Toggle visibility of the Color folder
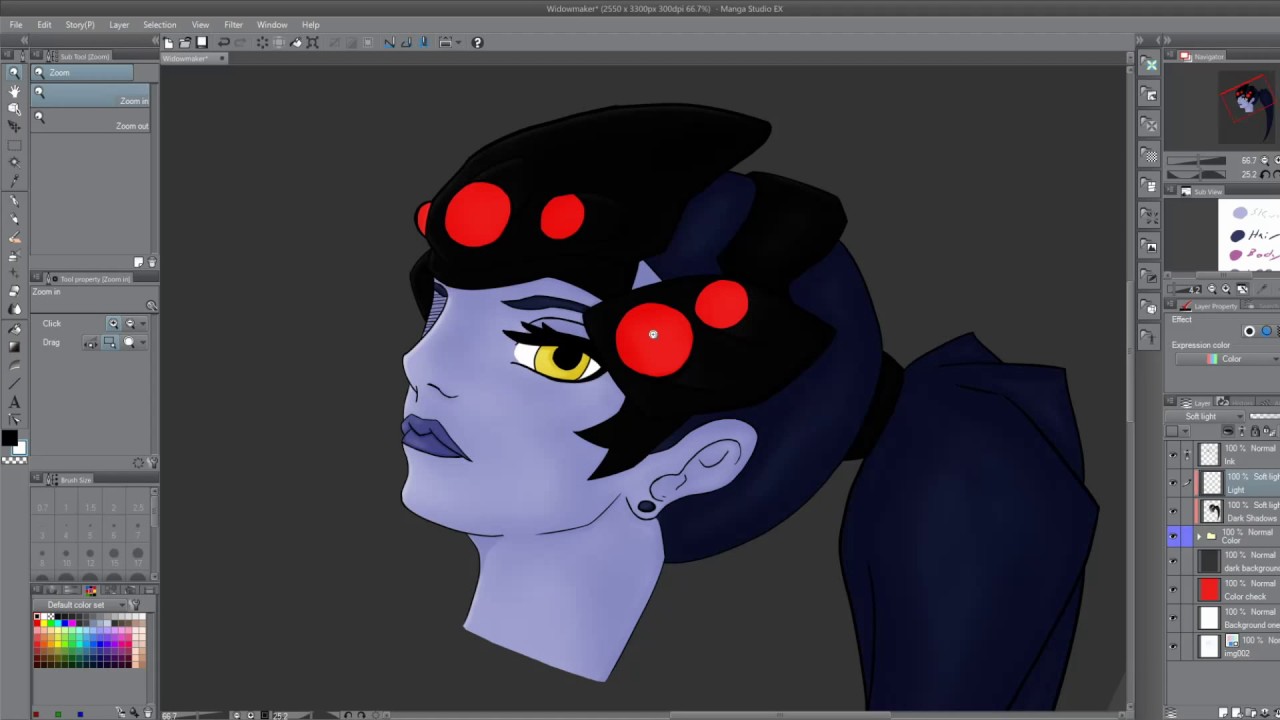This screenshot has height=720, width=1280. click(x=1173, y=537)
